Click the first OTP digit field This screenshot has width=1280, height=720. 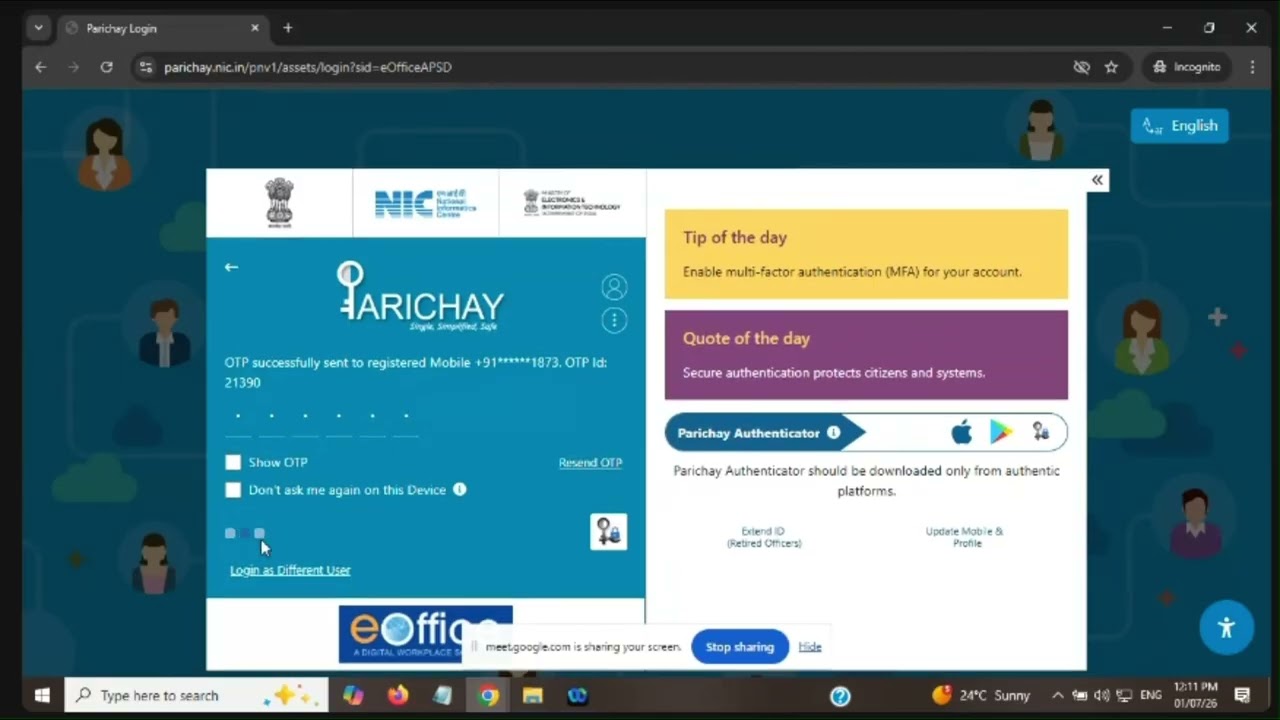tap(238, 420)
